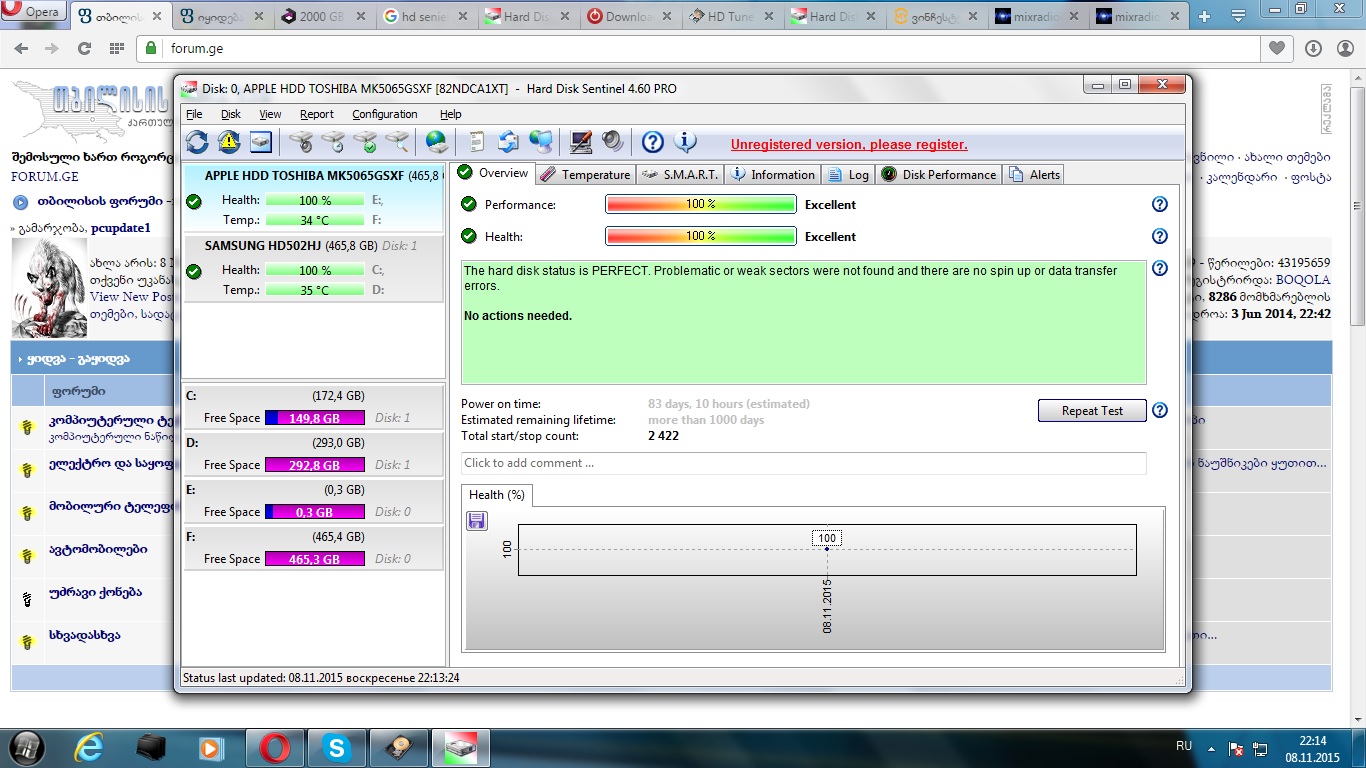The image size is (1366, 768).
Task: Click the speaker toolbar icon
Action: point(612,142)
